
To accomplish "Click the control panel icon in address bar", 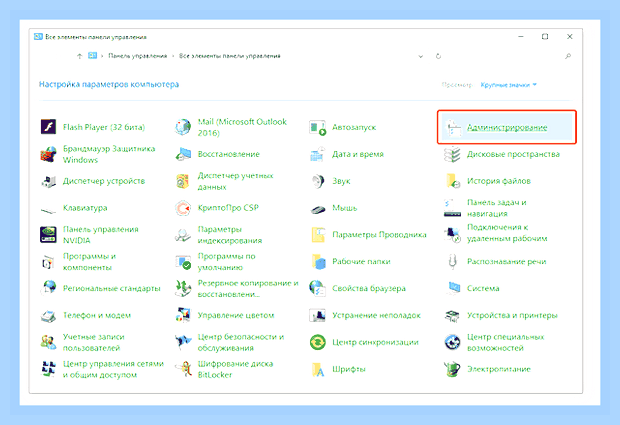I will pos(93,56).
